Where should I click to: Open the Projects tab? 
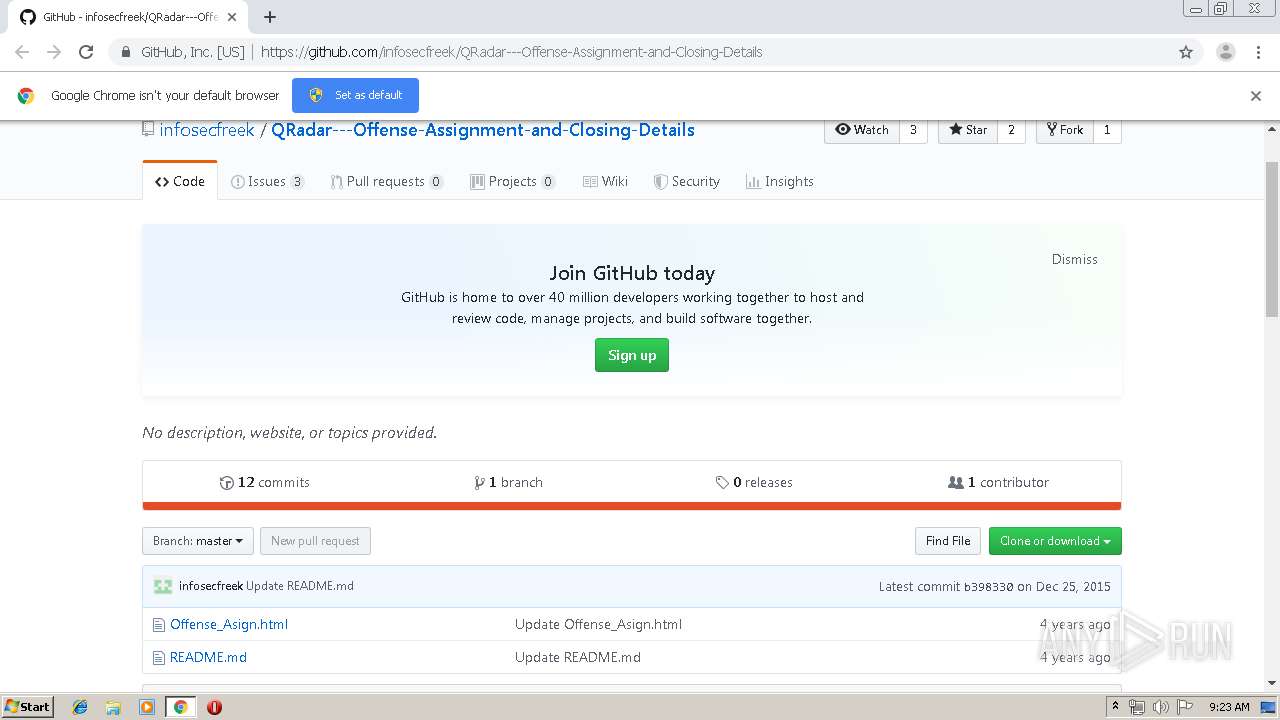tap(513, 181)
